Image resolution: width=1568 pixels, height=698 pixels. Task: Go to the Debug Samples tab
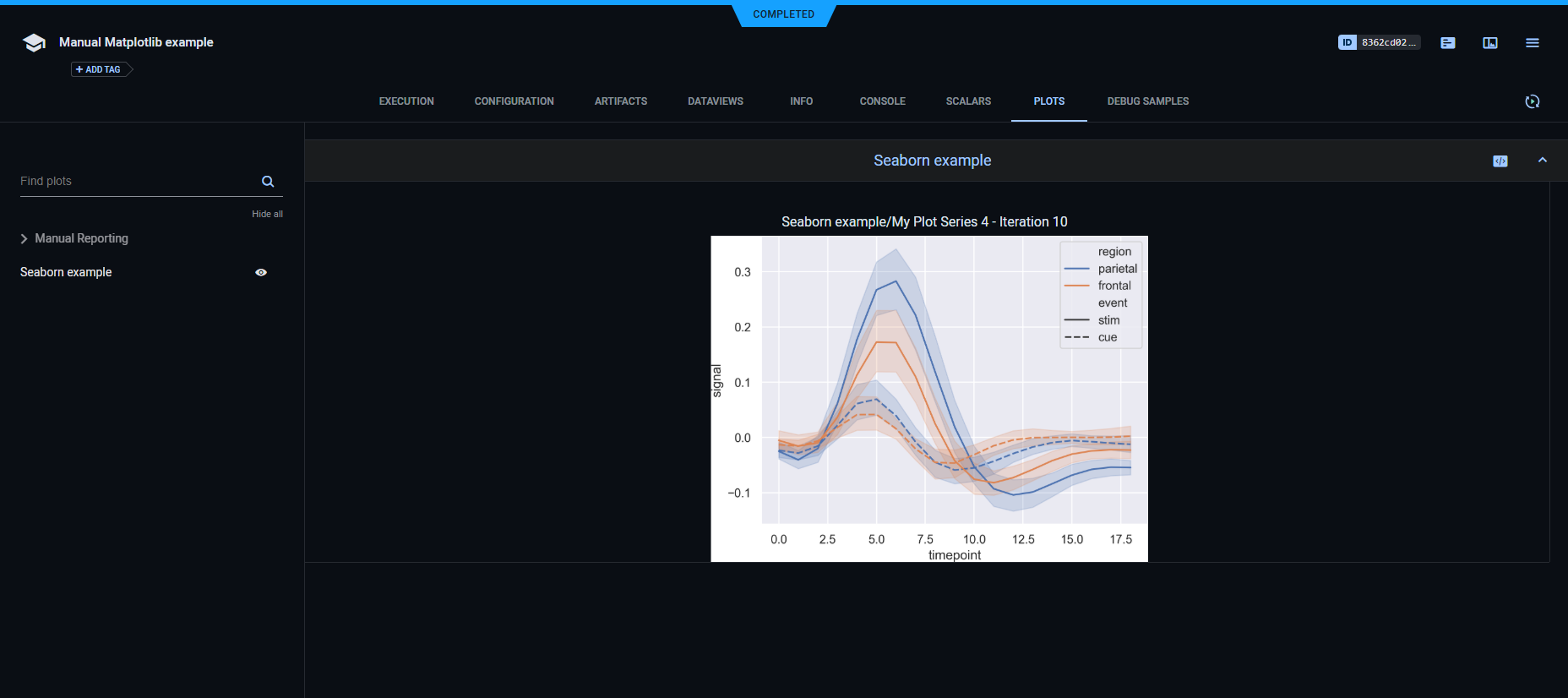[1147, 101]
